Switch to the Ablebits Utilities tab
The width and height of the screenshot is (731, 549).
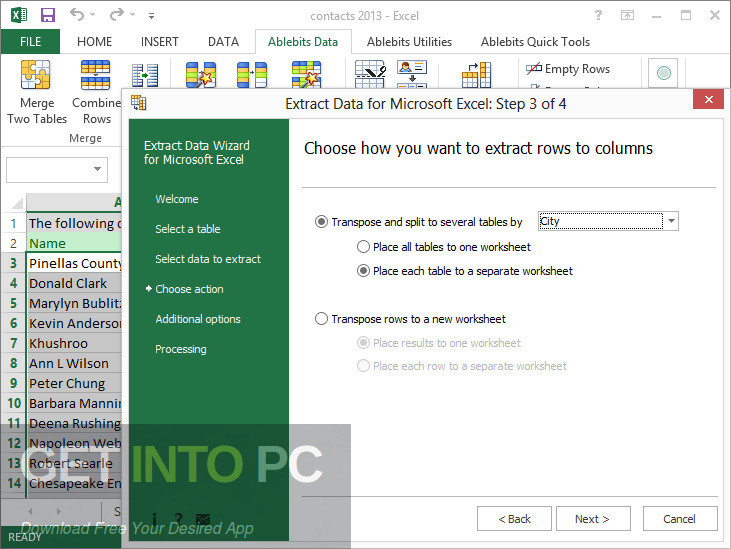point(409,41)
